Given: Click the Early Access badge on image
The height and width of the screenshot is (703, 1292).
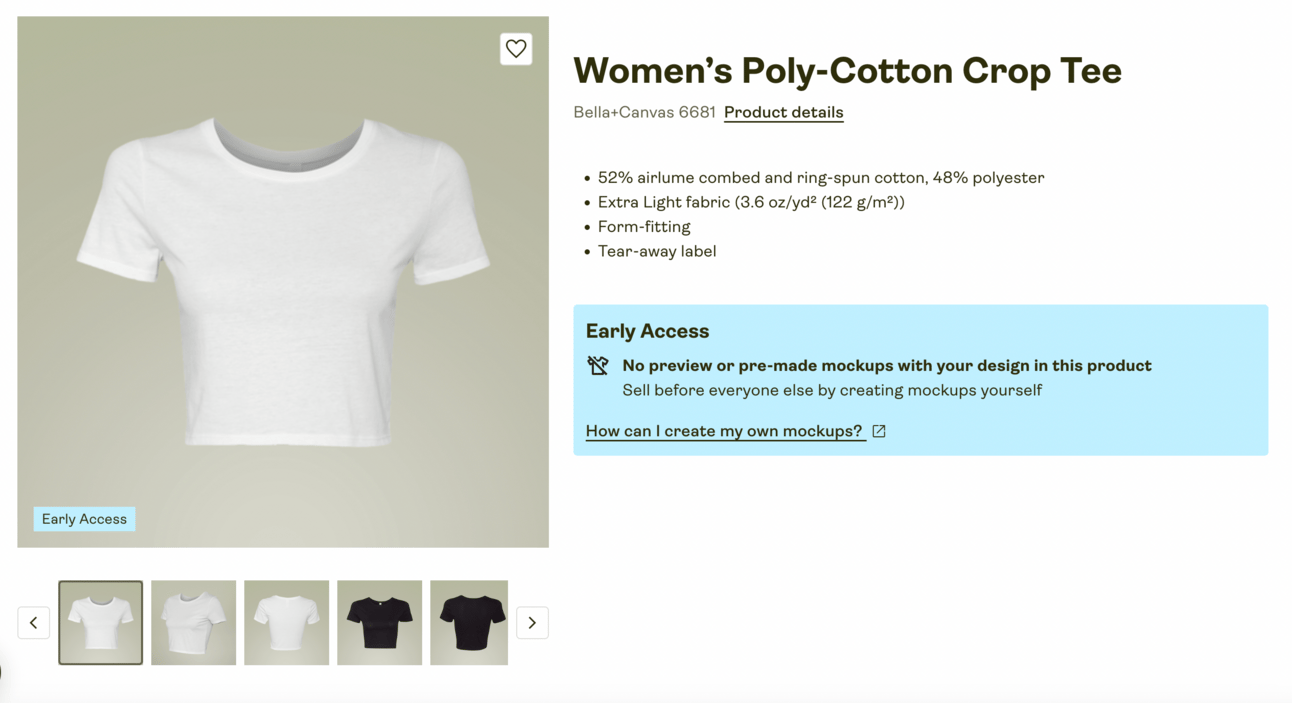Looking at the screenshot, I should [x=84, y=519].
